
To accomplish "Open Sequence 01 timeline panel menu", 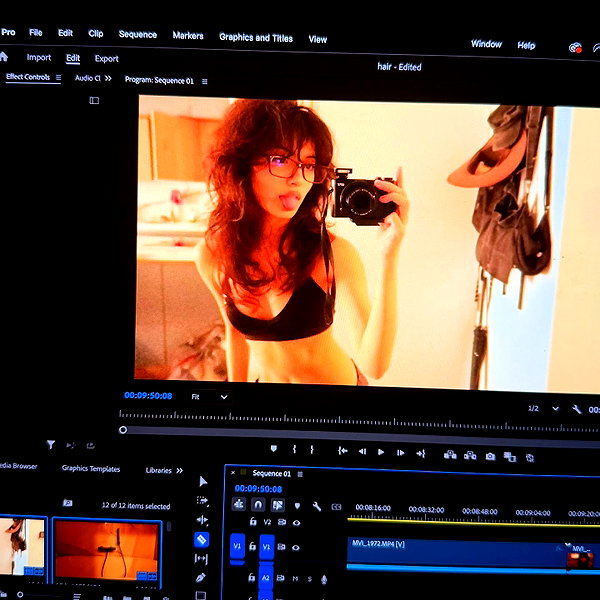I will 300,474.
